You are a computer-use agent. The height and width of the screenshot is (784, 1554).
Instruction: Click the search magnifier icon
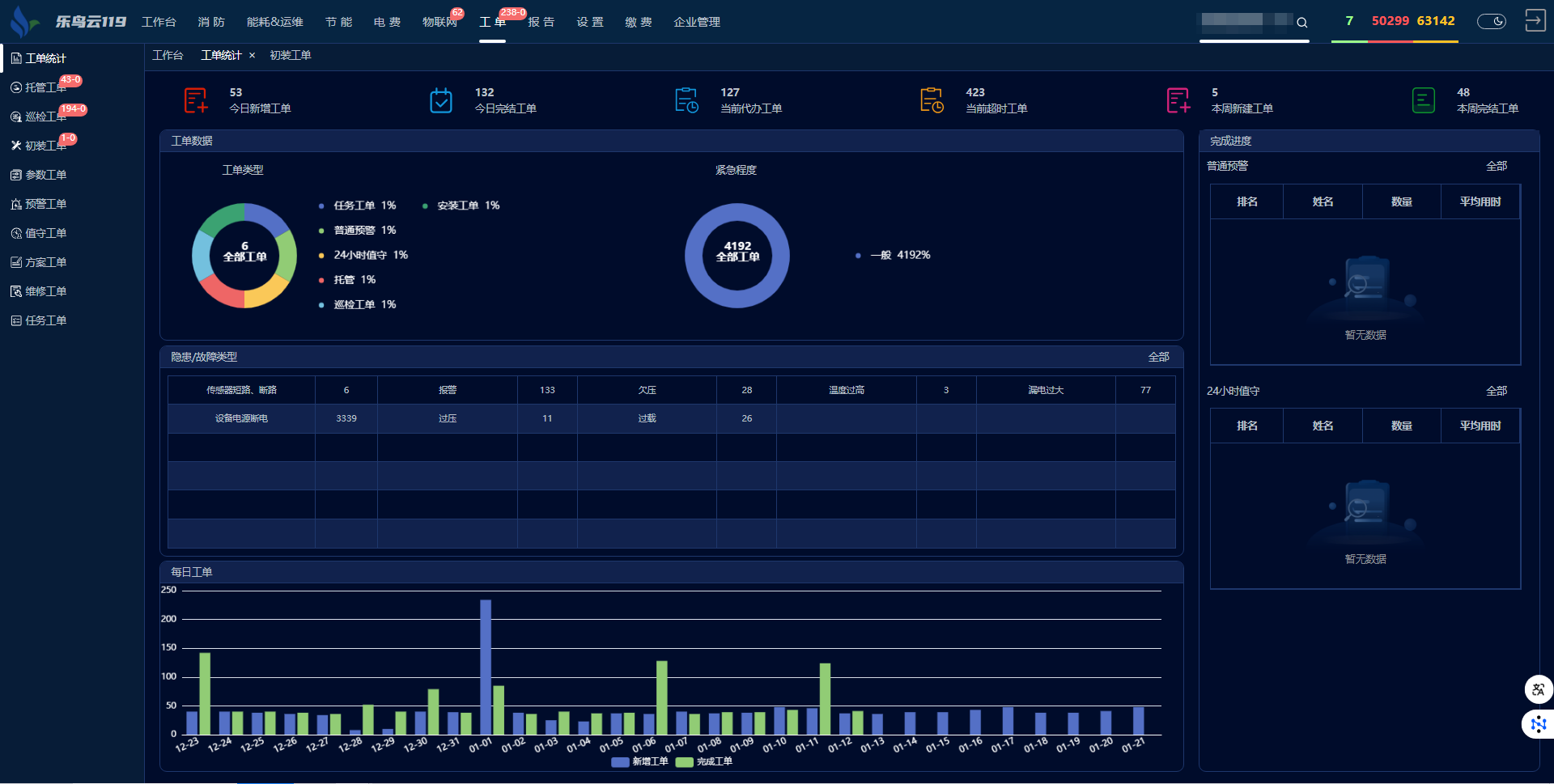coord(1301,23)
